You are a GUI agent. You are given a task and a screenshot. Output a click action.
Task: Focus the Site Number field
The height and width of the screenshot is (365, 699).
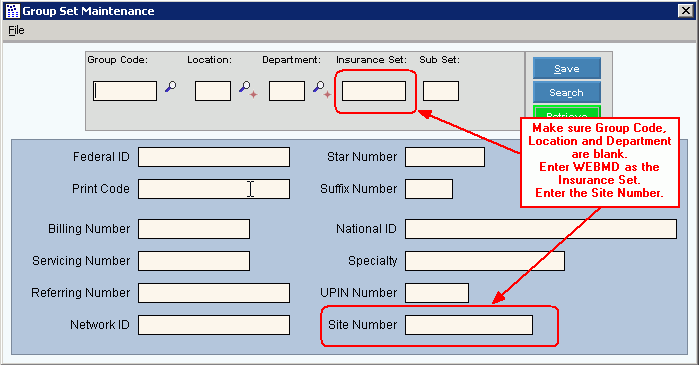(469, 325)
